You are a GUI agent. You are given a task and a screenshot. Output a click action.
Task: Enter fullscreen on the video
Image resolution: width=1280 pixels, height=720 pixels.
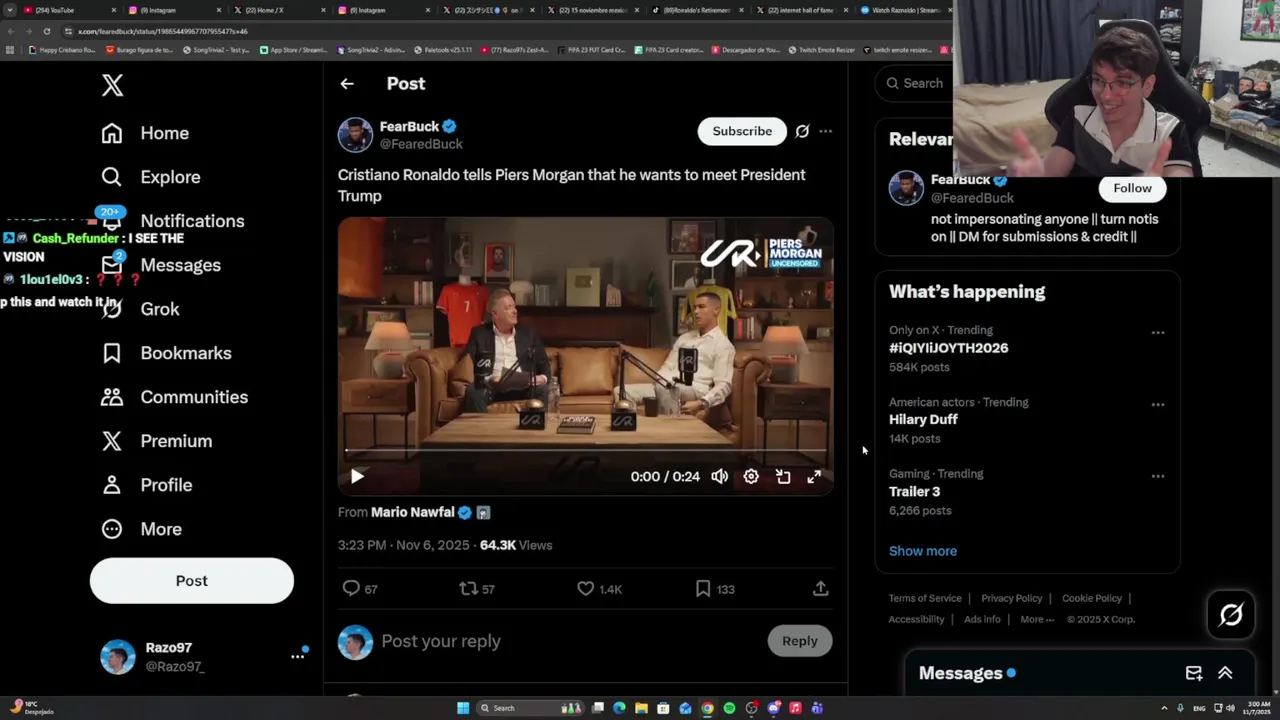814,477
